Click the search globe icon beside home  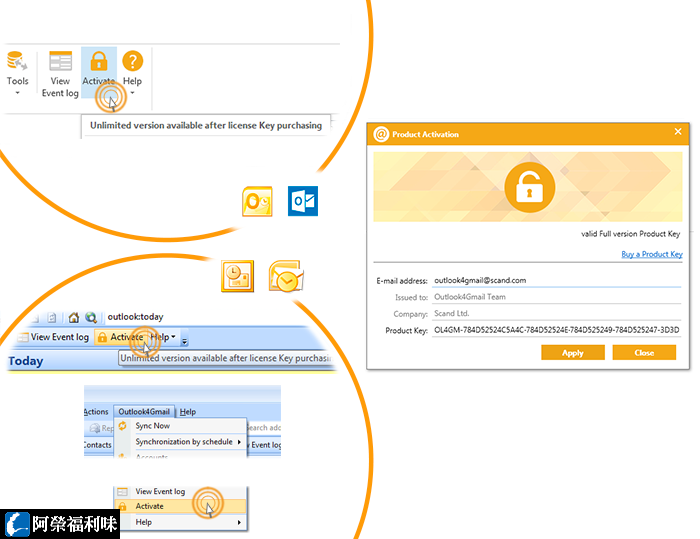(91, 318)
